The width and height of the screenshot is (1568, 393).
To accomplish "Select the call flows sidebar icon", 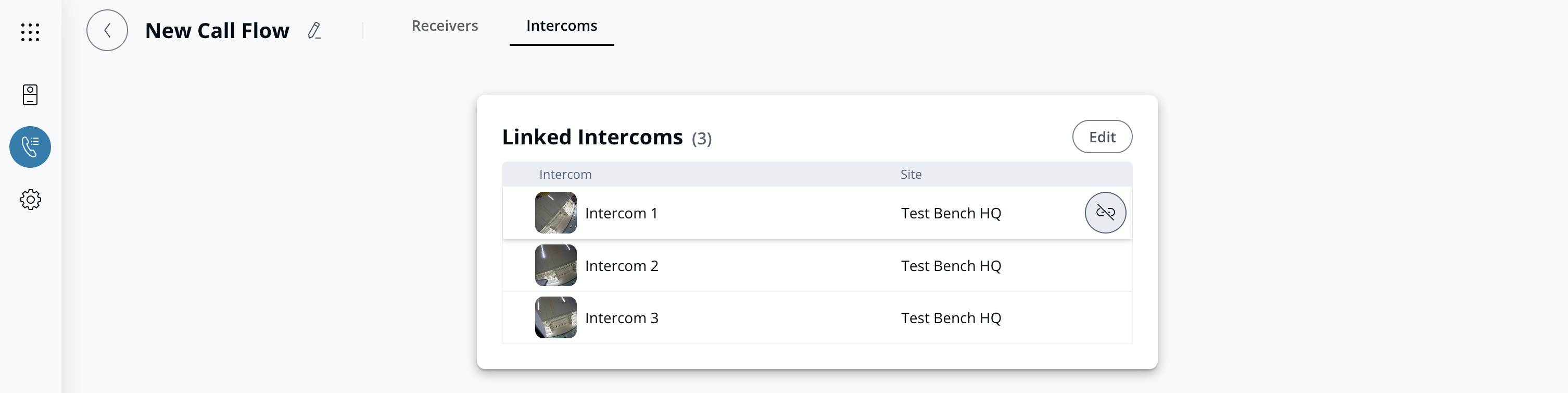I will click(x=30, y=147).
